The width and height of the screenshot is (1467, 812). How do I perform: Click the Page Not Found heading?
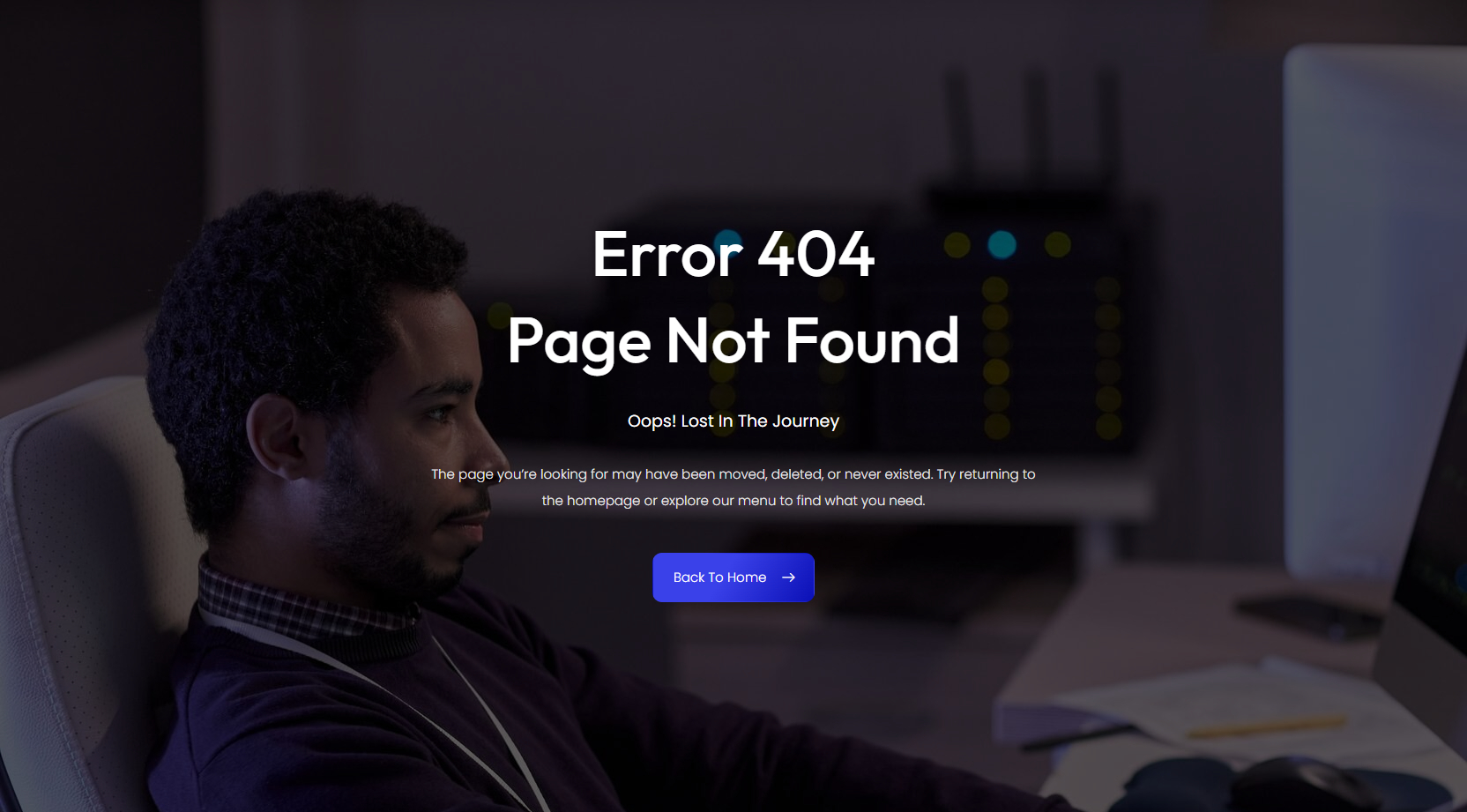pyautogui.click(x=733, y=342)
